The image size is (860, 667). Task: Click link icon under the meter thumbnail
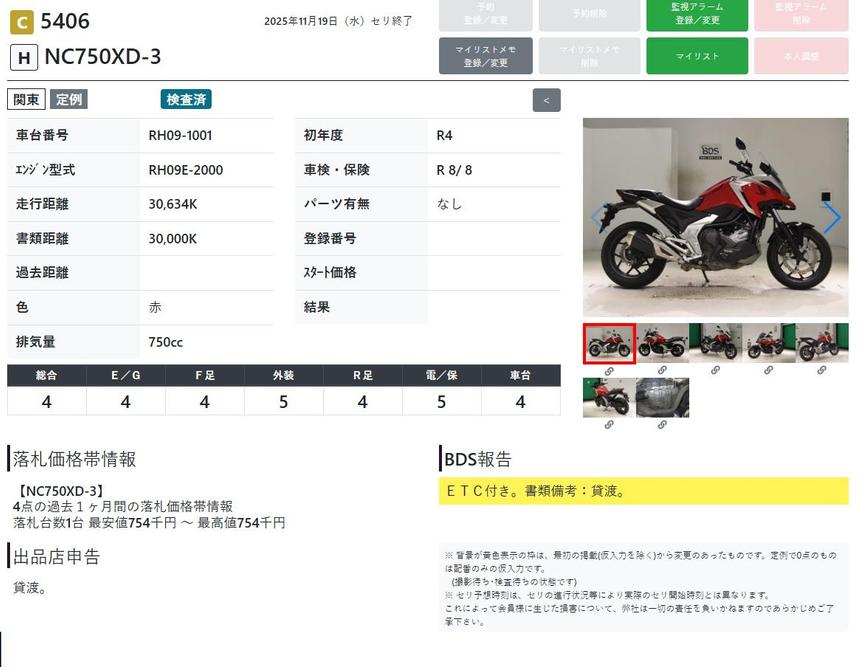(662, 425)
